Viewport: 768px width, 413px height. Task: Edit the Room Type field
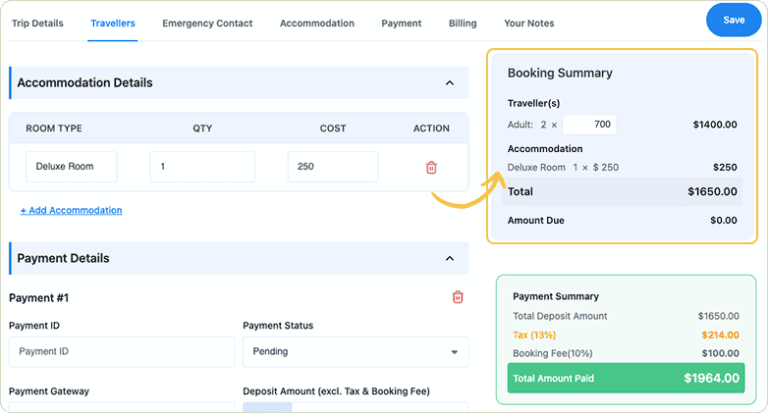pyautogui.click(x=71, y=167)
